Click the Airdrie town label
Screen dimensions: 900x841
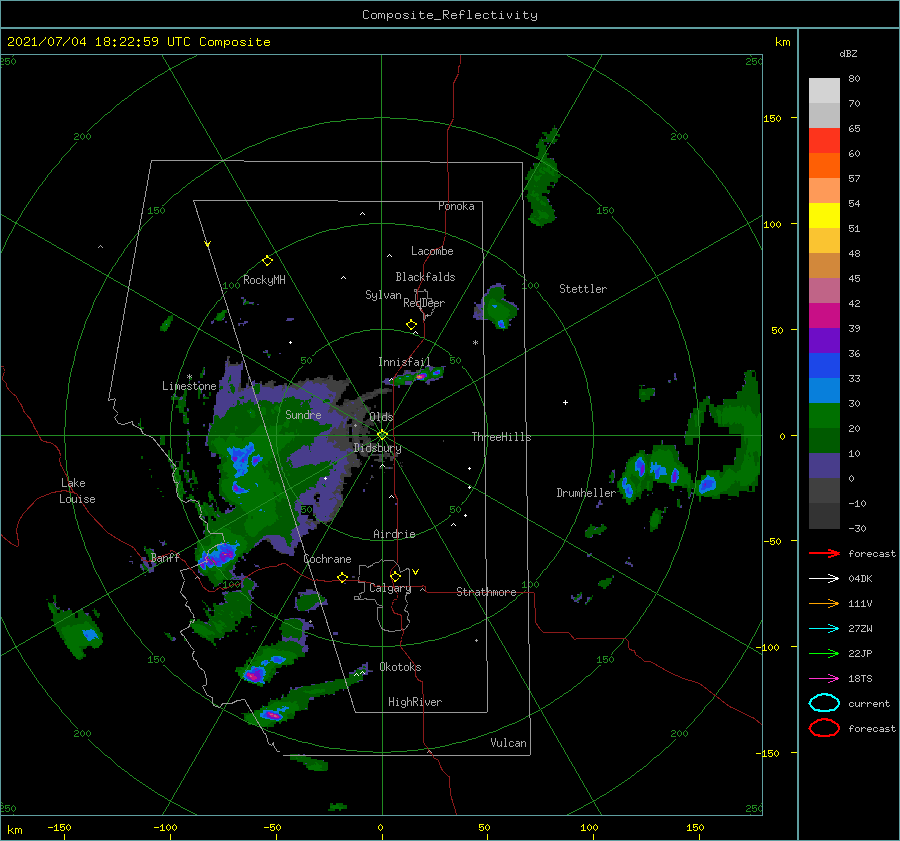[x=394, y=534]
